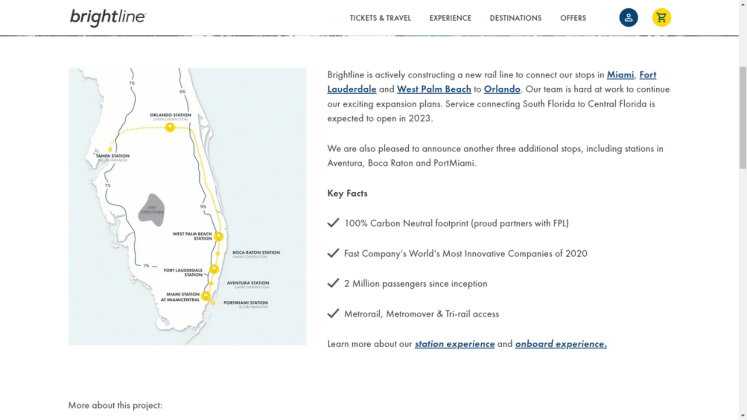Open the Experience menu

click(x=450, y=18)
